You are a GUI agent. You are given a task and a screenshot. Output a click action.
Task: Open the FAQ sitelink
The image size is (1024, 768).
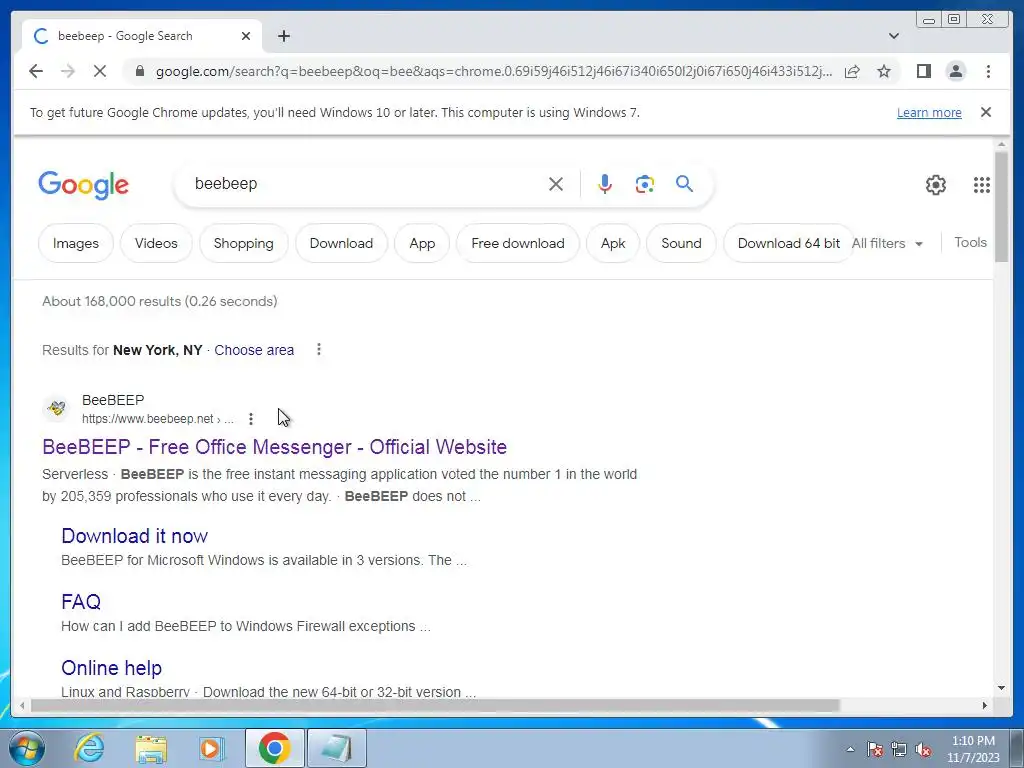click(x=81, y=601)
